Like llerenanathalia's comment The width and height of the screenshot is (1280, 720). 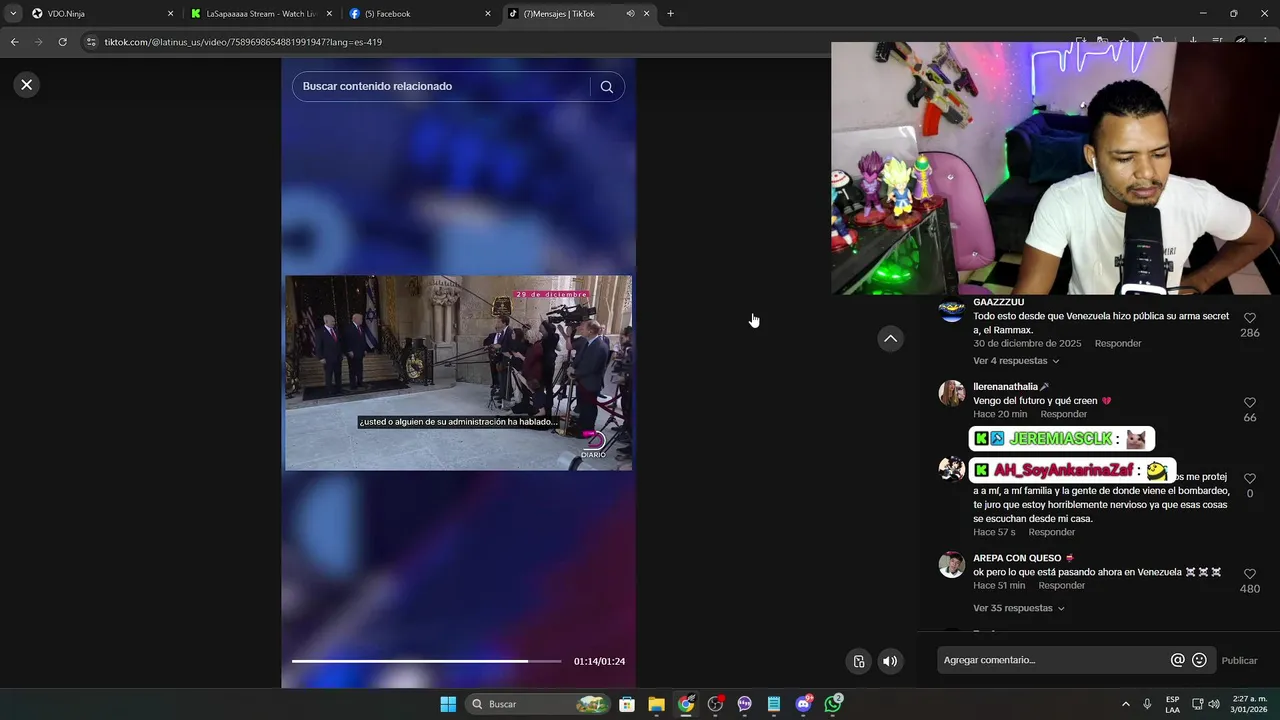coord(1250,403)
